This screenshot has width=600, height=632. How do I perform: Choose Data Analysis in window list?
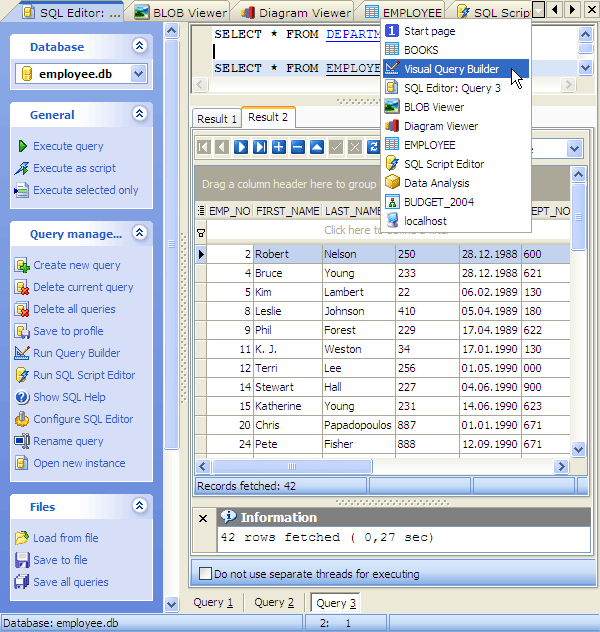[456, 183]
